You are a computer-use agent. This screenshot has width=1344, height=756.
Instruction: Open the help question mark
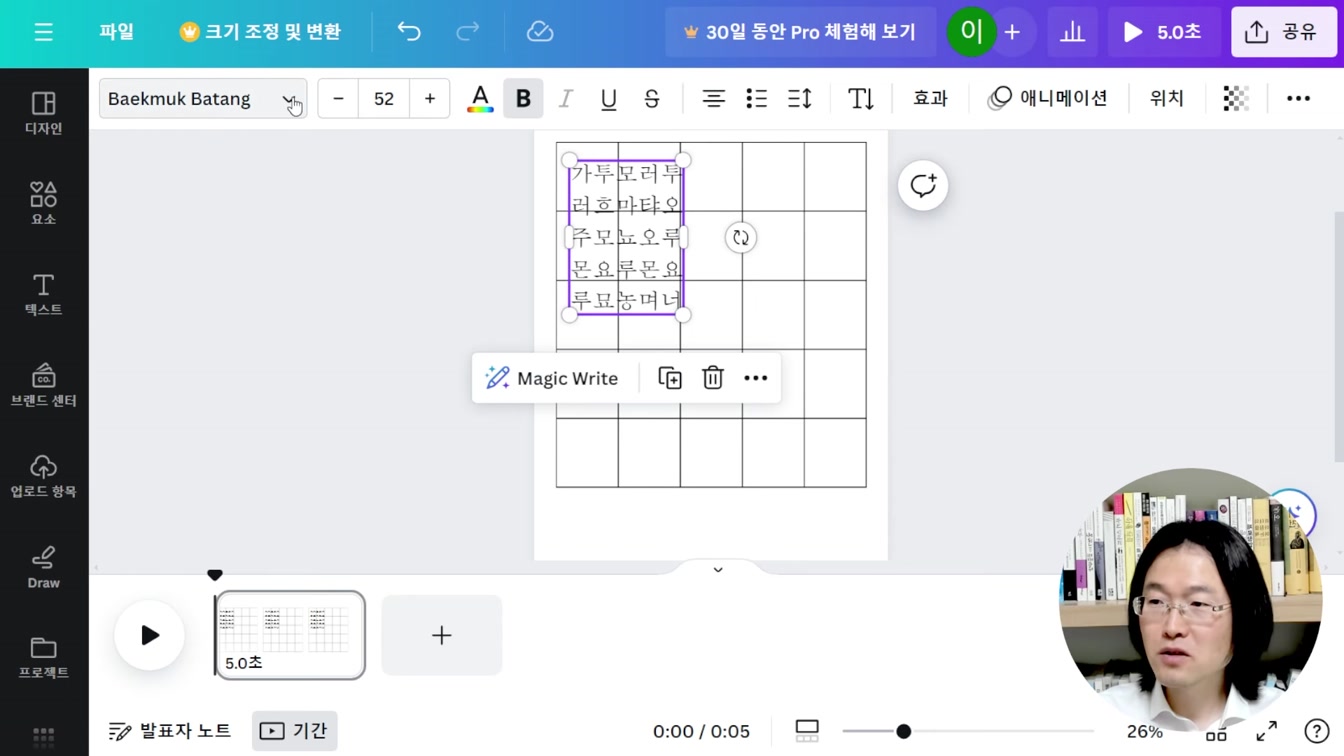pos(1317,731)
